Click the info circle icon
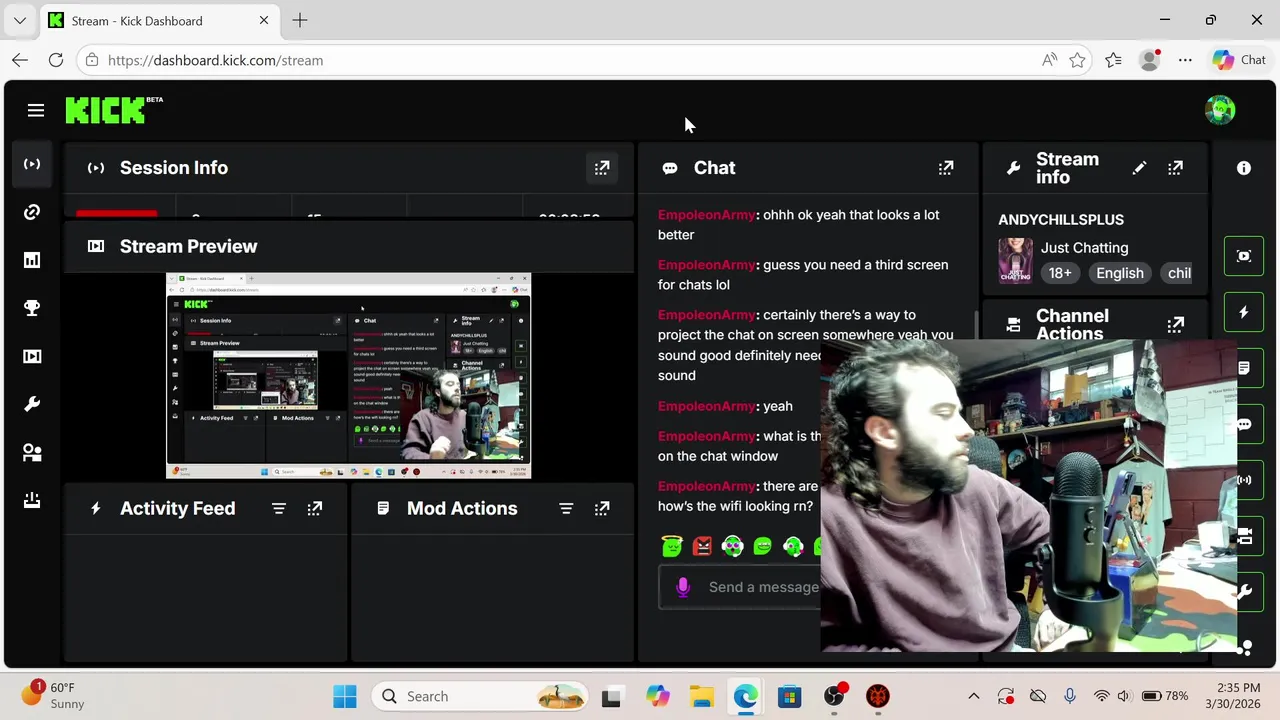The width and height of the screenshot is (1280, 720). pyautogui.click(x=1244, y=168)
